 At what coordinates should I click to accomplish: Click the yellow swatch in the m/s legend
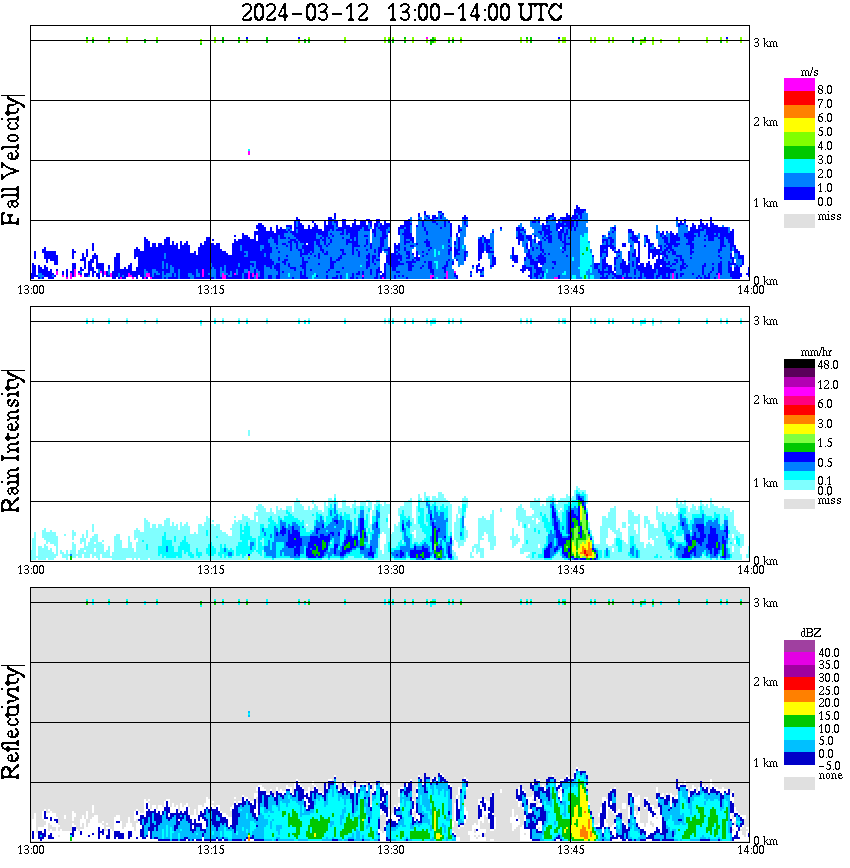point(799,126)
